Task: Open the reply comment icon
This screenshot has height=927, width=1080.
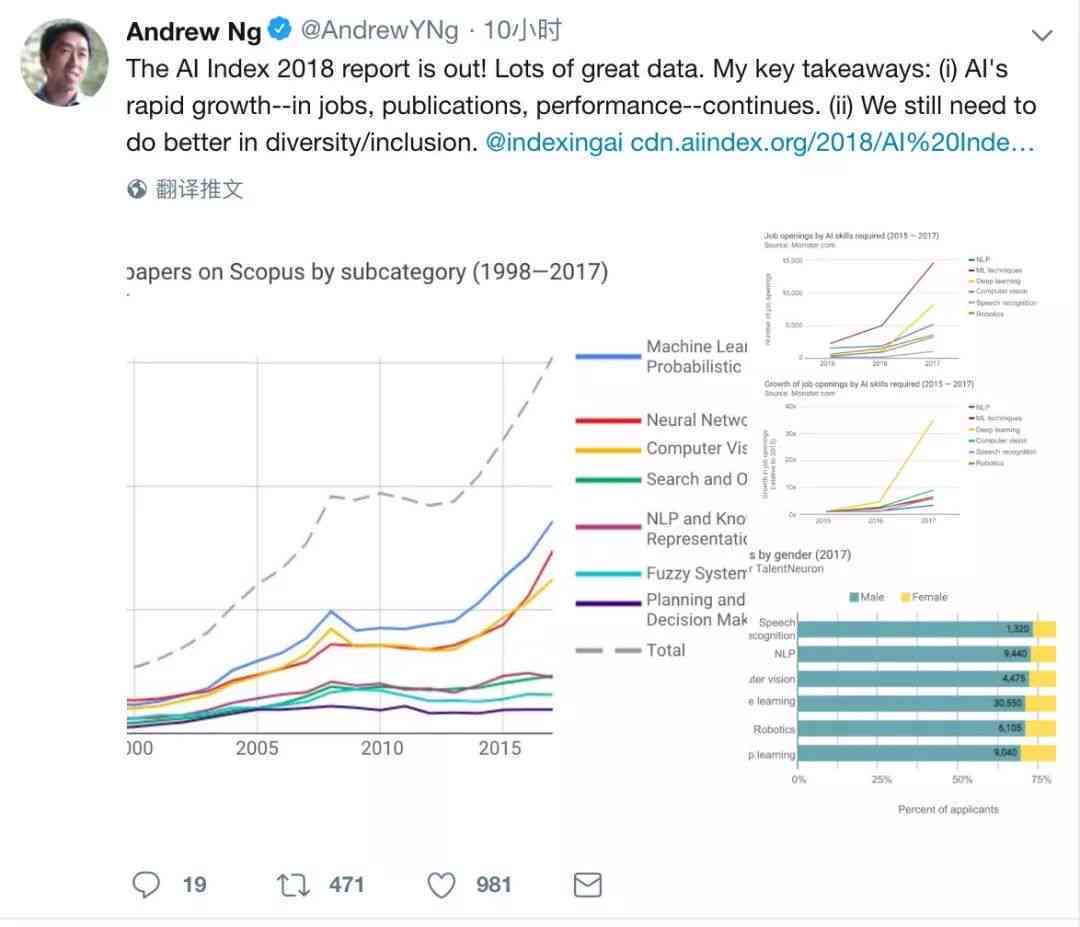Action: 145,884
